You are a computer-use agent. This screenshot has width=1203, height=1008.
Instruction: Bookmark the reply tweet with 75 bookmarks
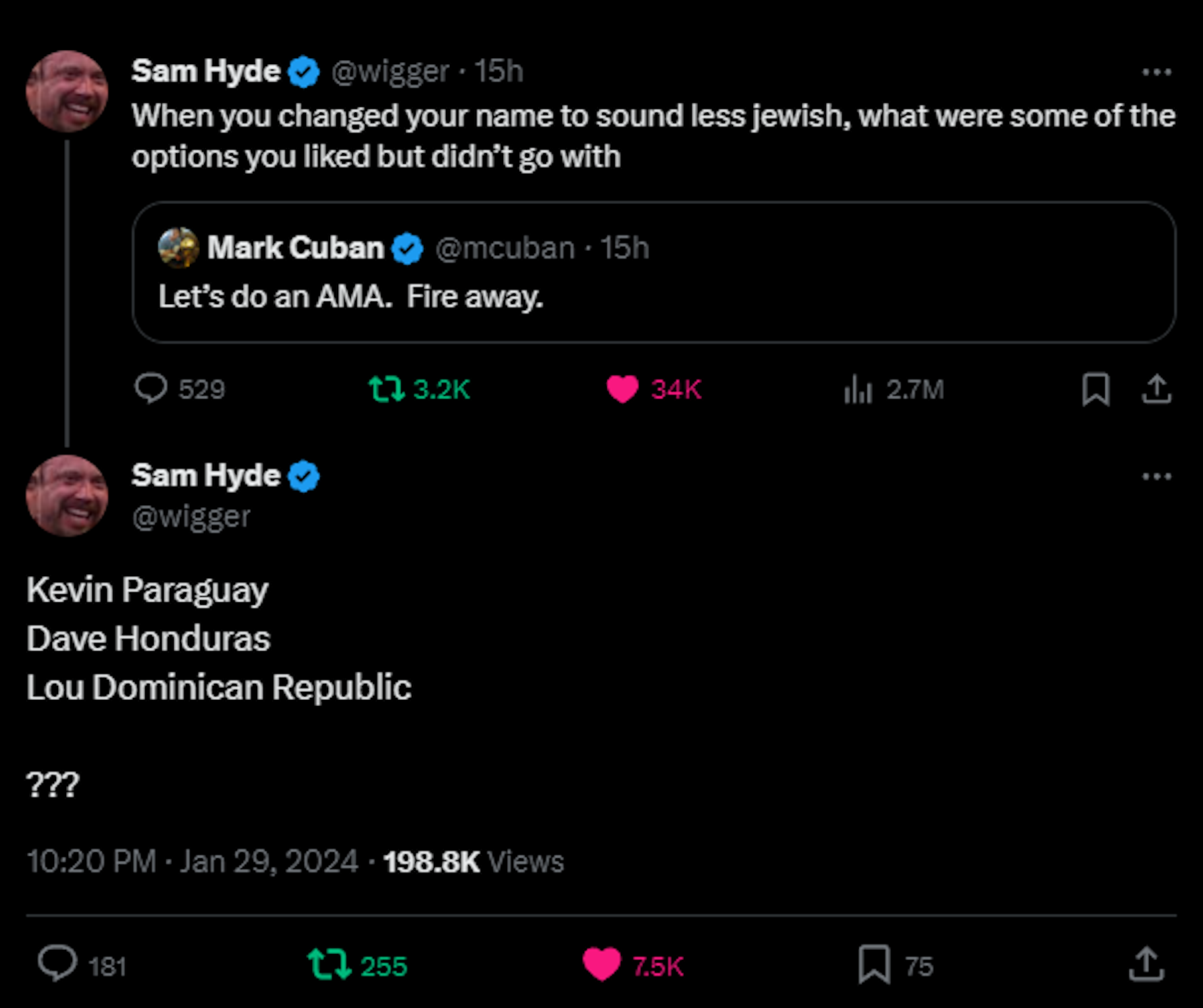tap(874, 964)
